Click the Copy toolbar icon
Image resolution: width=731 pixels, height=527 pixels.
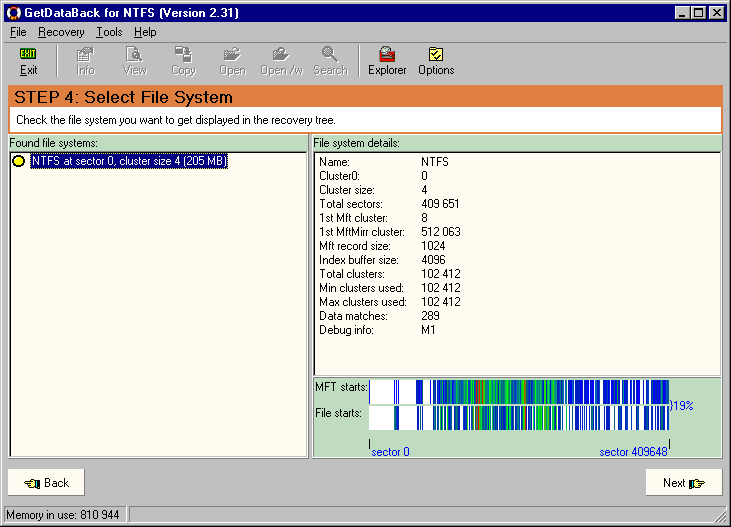coord(184,61)
